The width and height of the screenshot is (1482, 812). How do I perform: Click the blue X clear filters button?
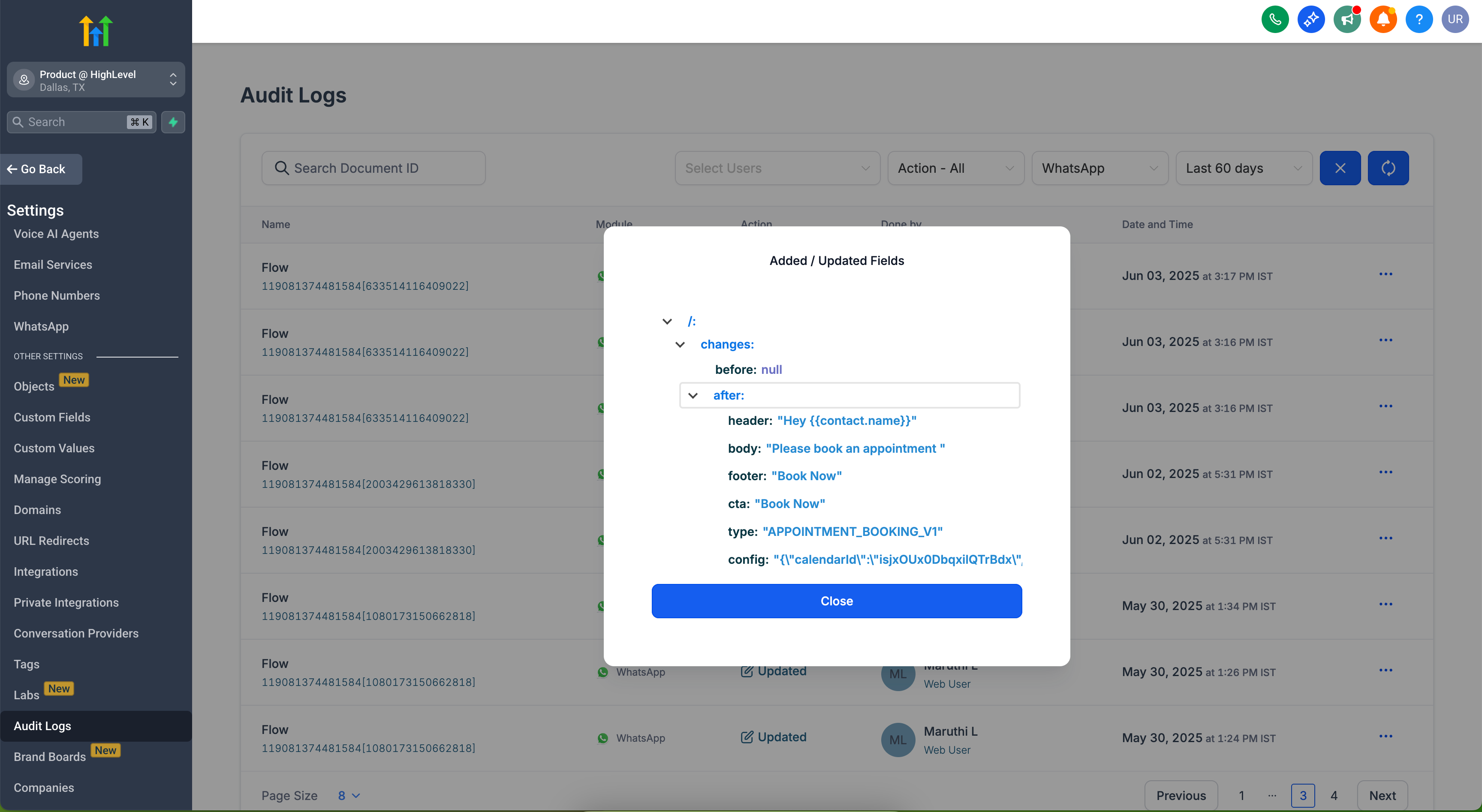[x=1340, y=168]
